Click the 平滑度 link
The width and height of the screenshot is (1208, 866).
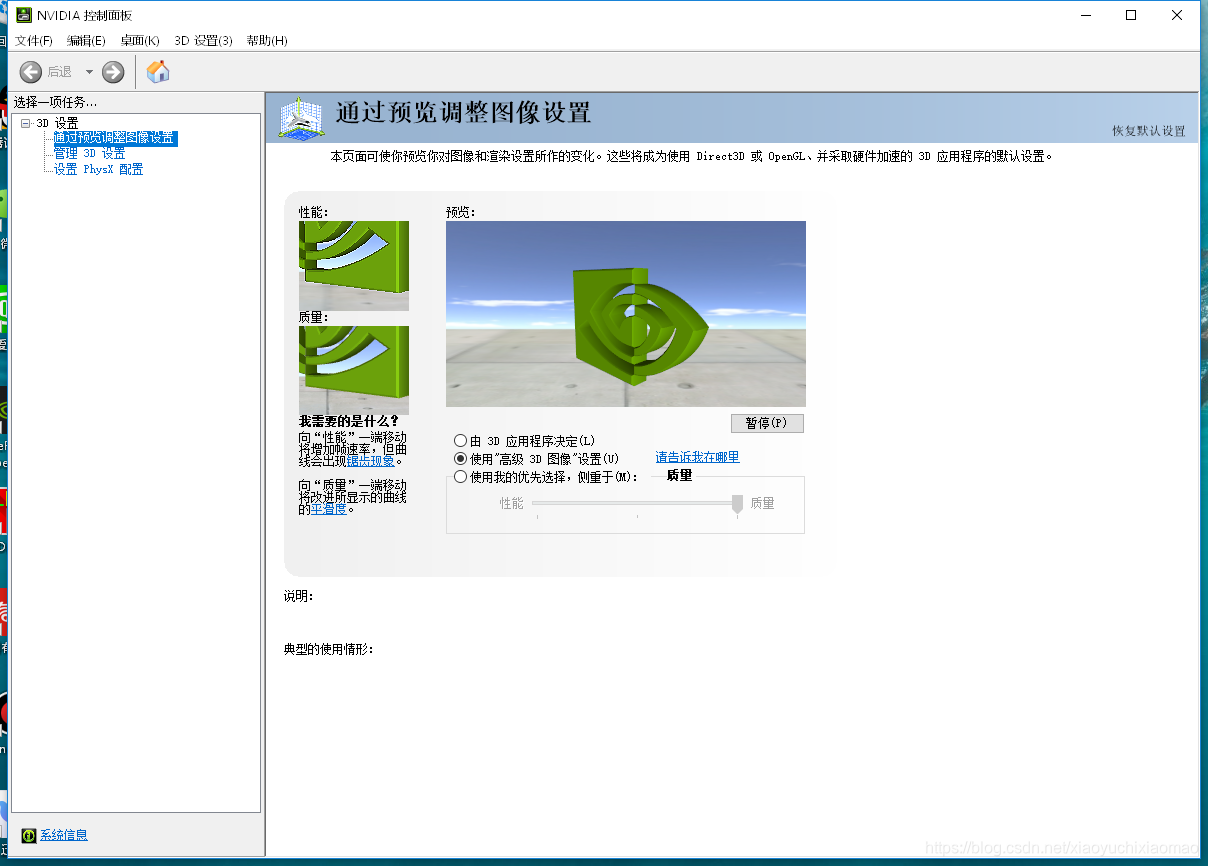point(329,509)
